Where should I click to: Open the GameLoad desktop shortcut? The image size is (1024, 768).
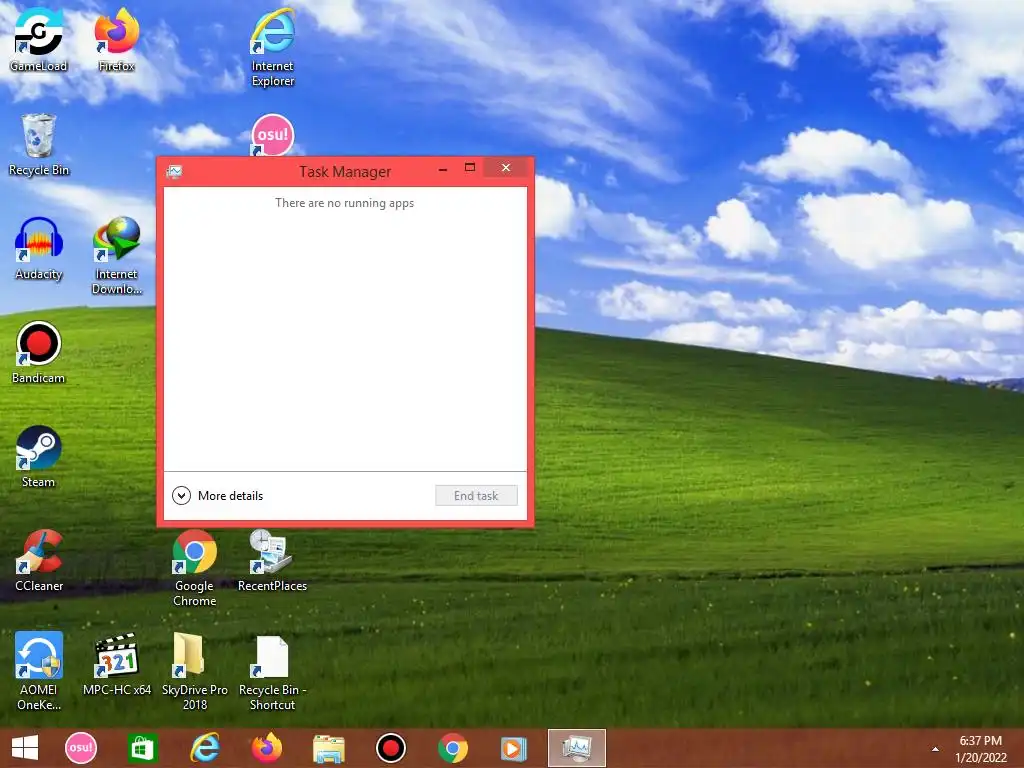click(x=39, y=39)
